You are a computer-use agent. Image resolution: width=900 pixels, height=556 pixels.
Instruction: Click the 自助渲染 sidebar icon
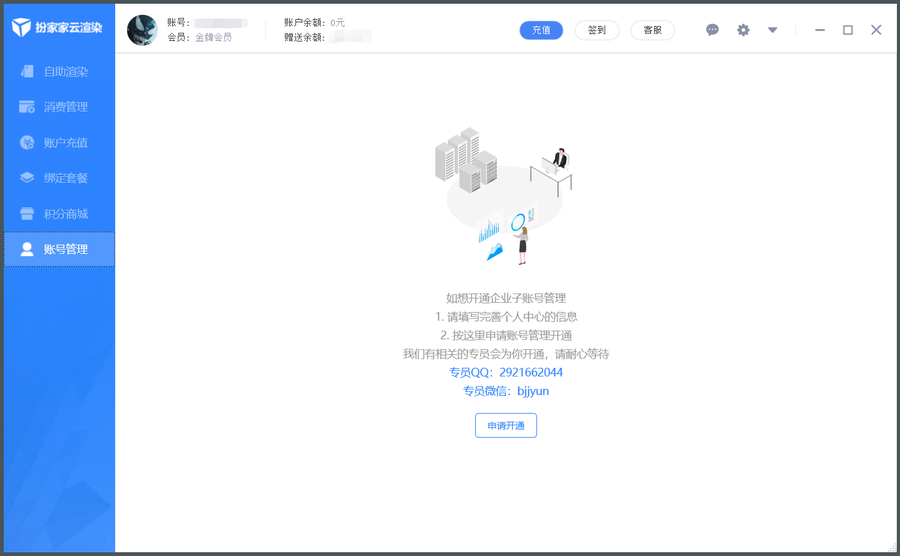27,71
